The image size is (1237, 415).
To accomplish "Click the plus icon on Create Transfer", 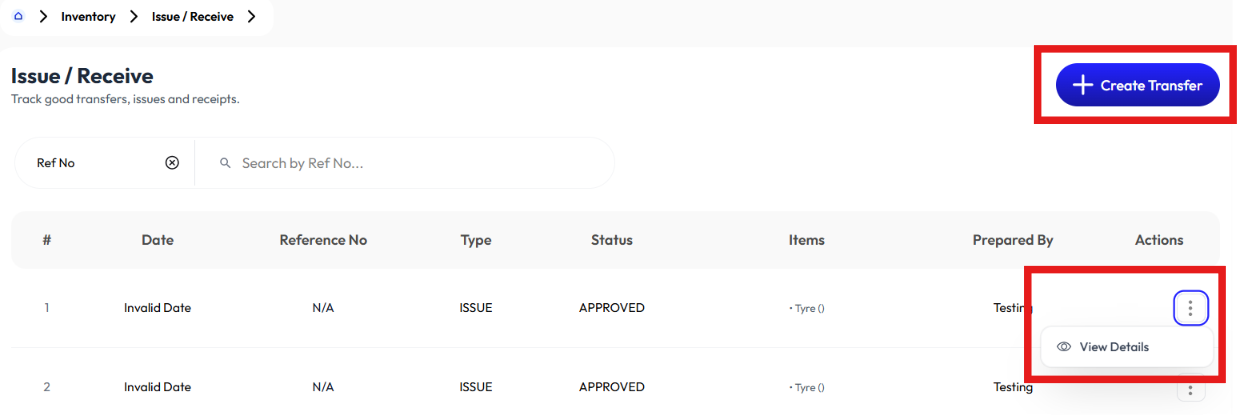I will coord(1082,86).
